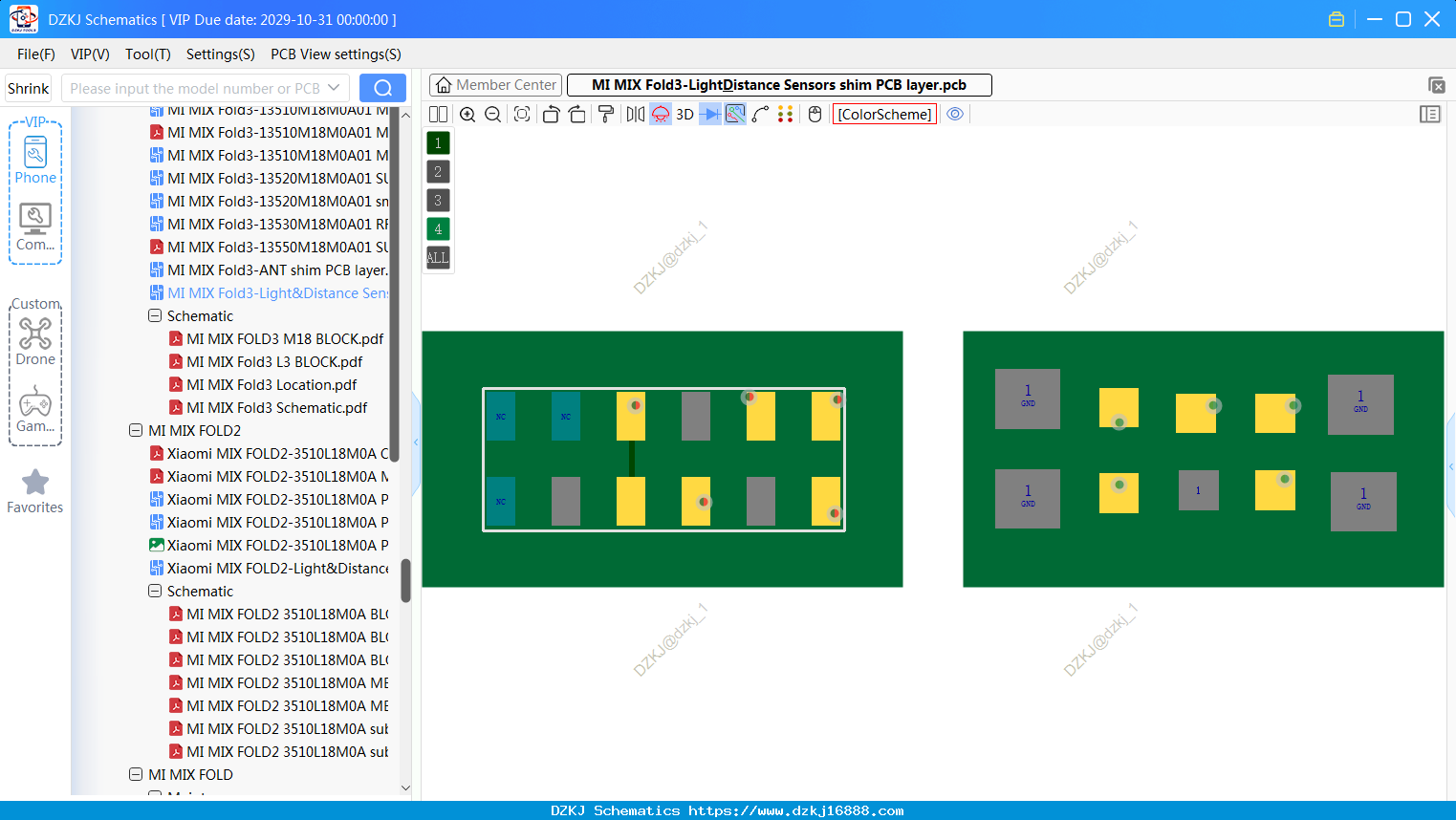Open the Member Center
This screenshot has height=820, width=1456.
tap(495, 85)
